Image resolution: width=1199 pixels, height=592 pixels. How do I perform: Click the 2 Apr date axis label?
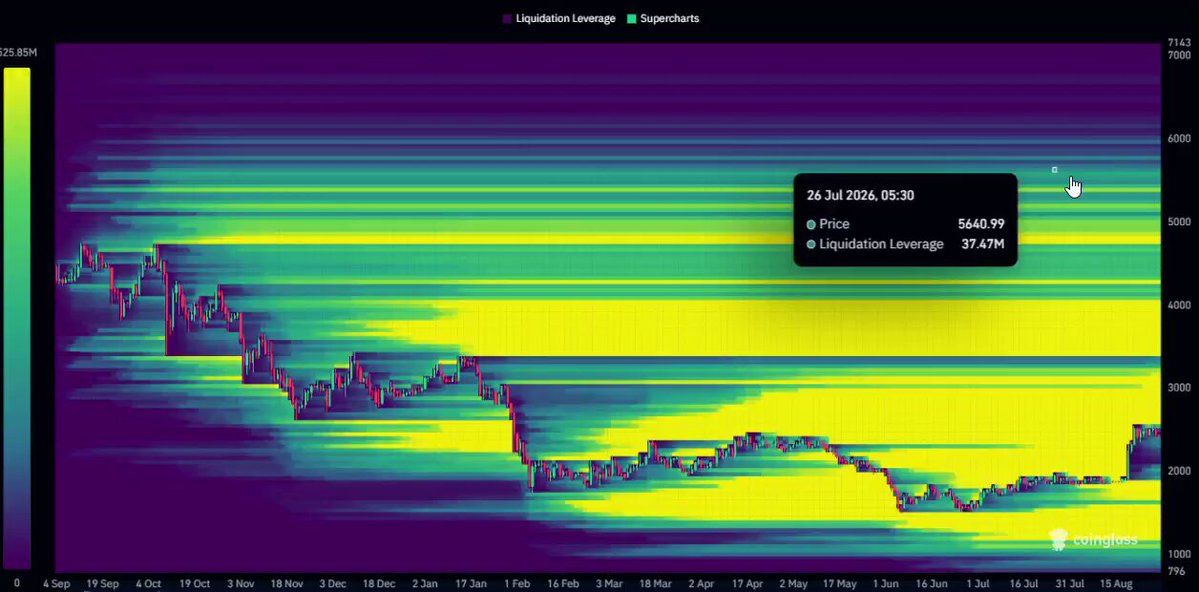[x=700, y=584]
